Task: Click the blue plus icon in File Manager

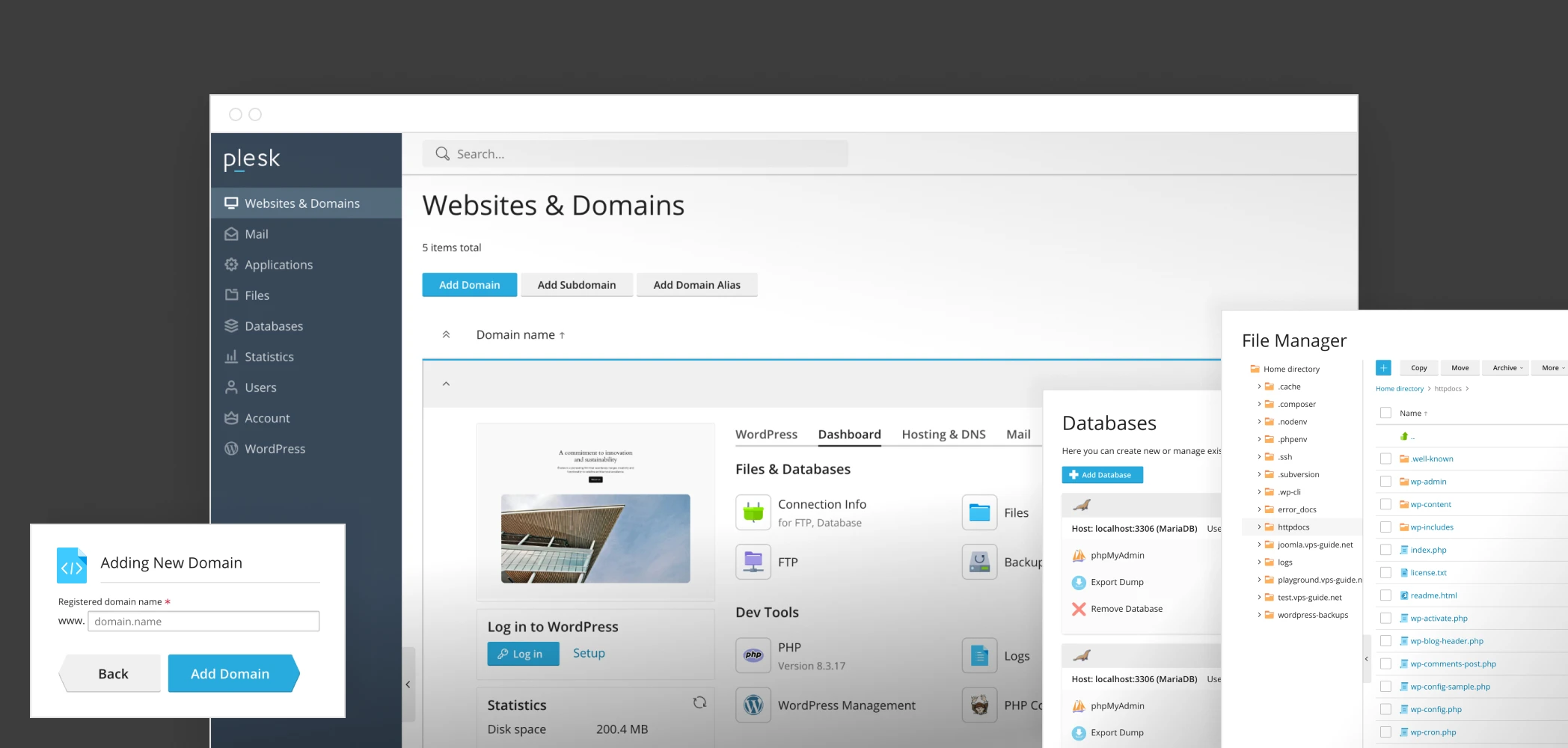Action: 1383,367
